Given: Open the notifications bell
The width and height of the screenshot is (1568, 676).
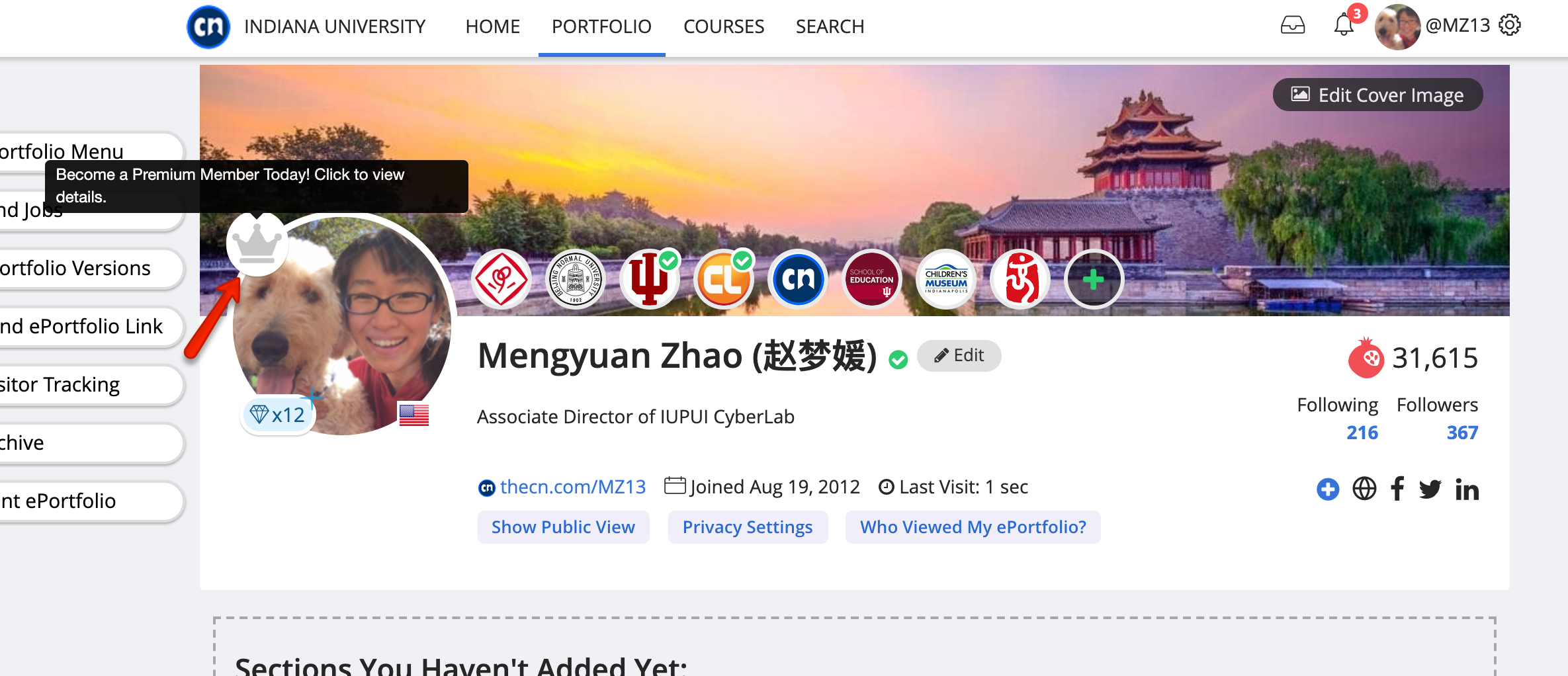Looking at the screenshot, I should (x=1344, y=24).
